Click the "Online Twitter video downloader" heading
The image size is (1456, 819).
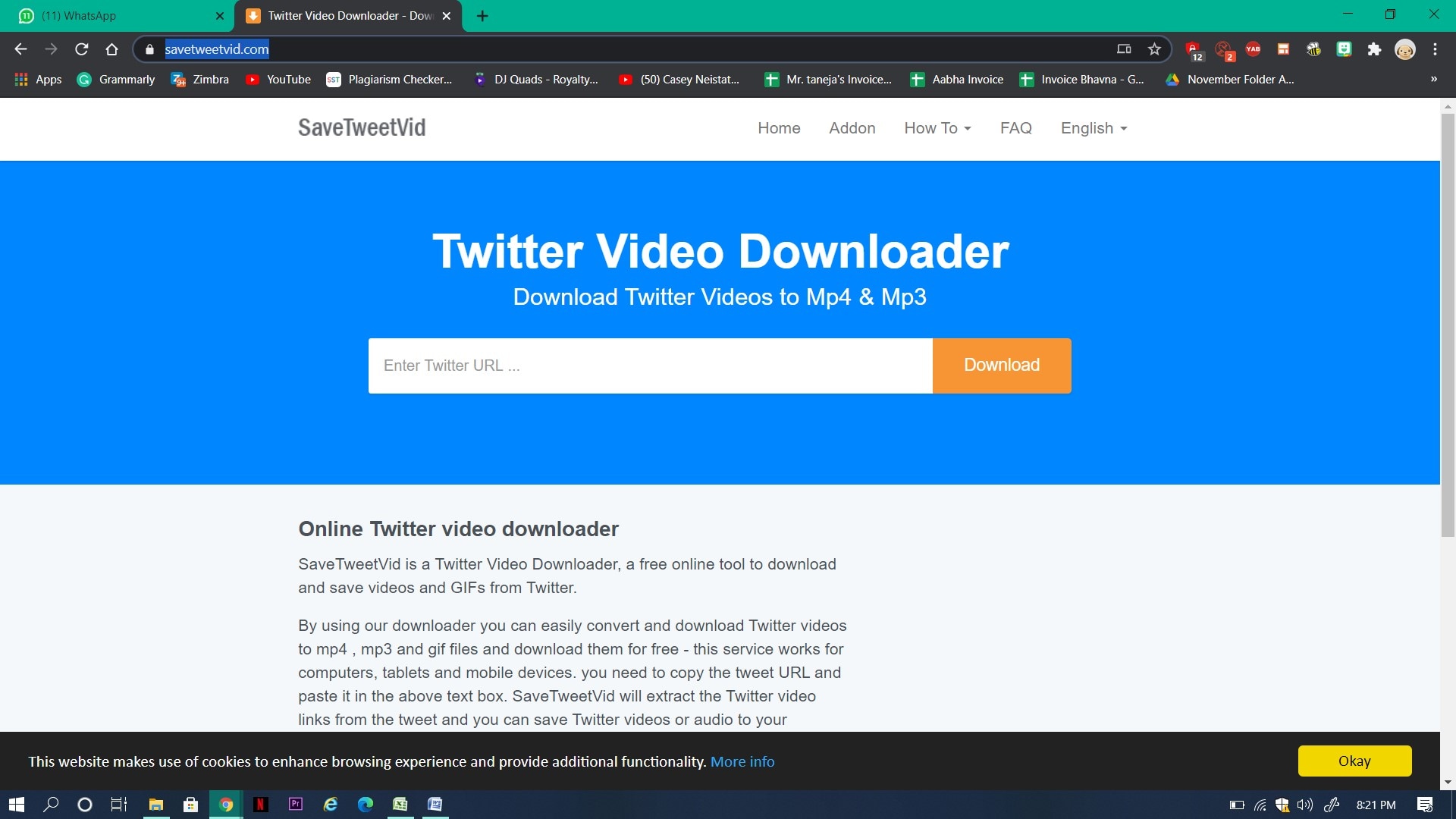(458, 529)
